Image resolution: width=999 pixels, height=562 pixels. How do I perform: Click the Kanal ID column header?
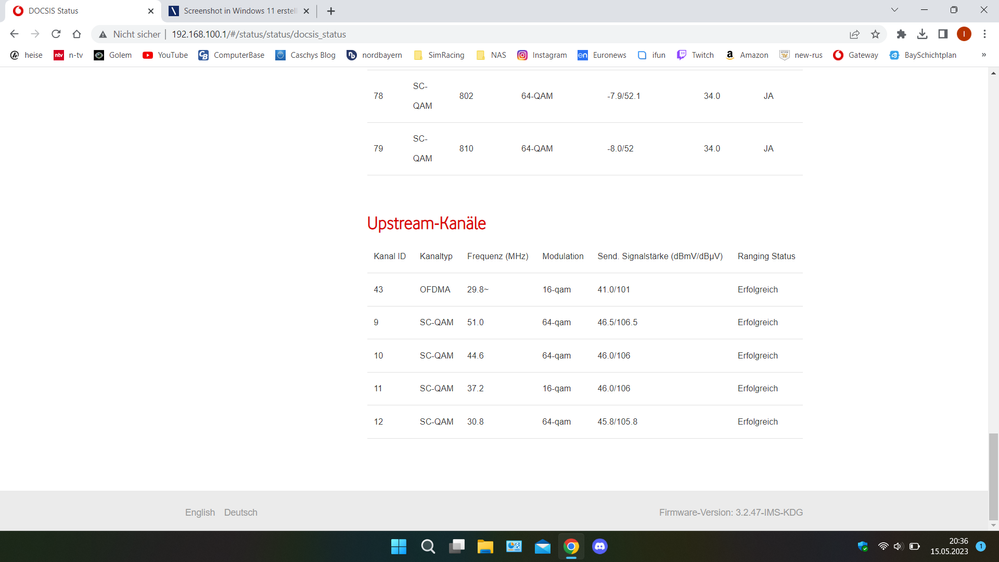point(389,256)
